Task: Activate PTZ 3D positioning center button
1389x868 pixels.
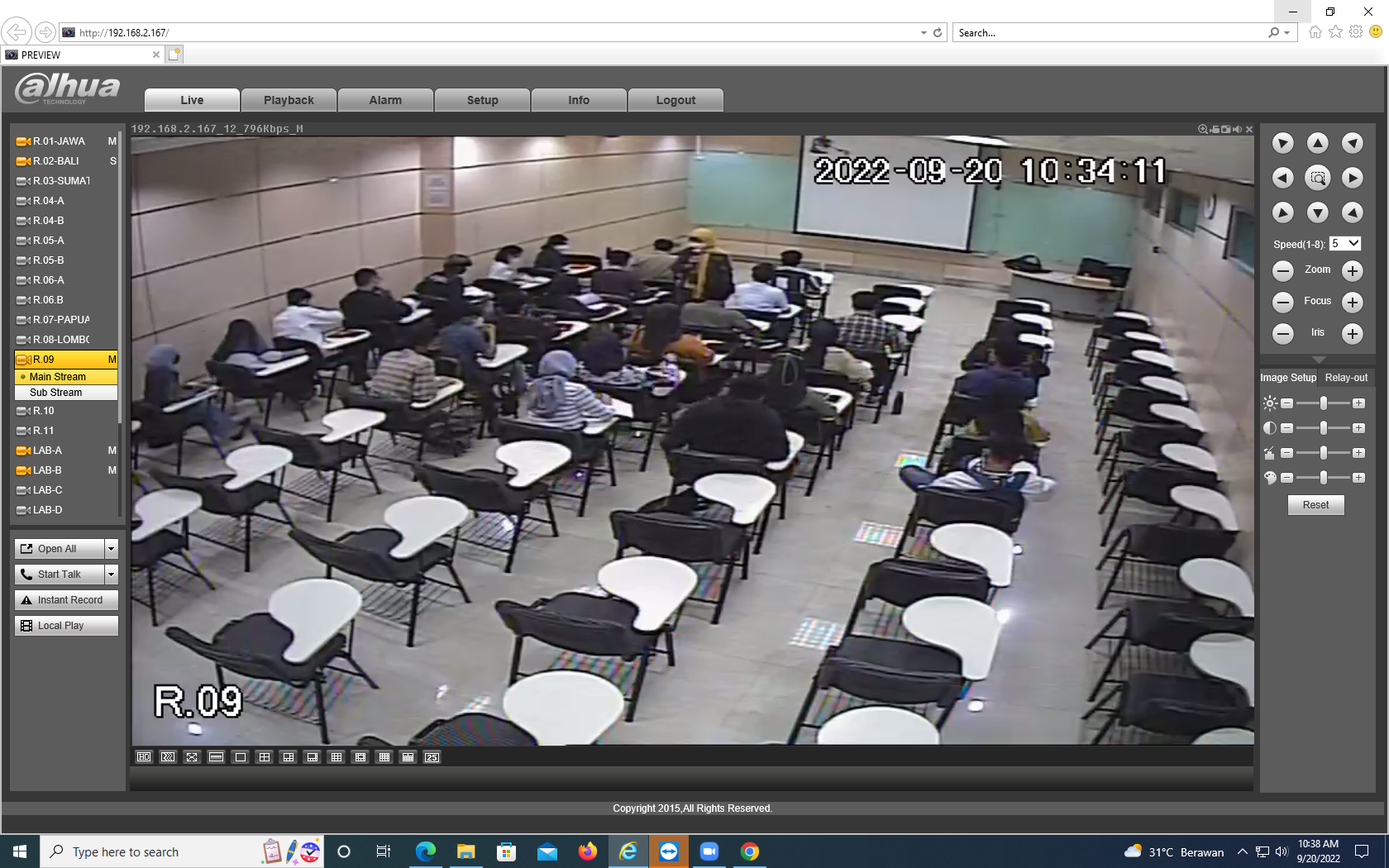Action: [x=1317, y=178]
